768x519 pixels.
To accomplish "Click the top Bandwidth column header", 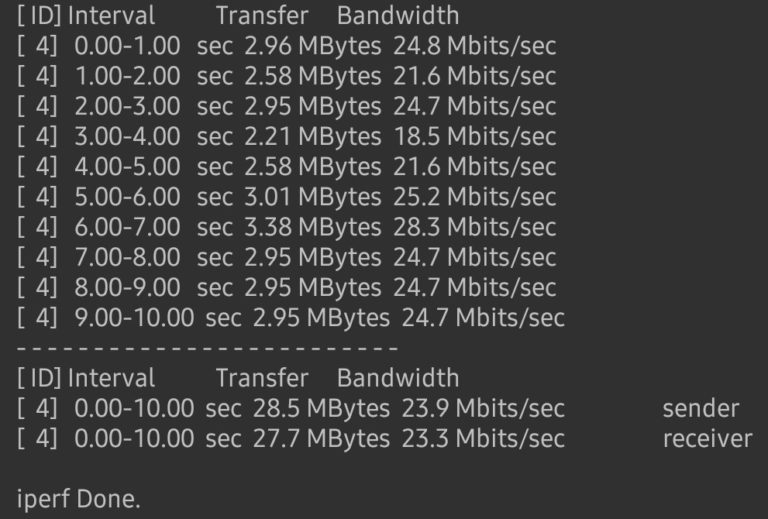I will [x=398, y=15].
